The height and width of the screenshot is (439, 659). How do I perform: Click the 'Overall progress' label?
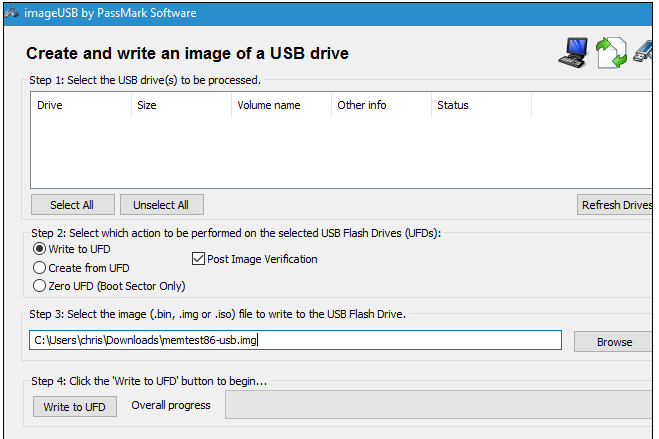[x=171, y=405]
